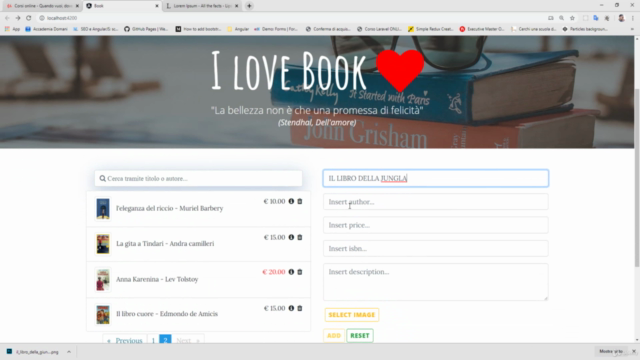Open the Angular bookmark folder
This screenshot has width=640, height=360.
[238, 29]
